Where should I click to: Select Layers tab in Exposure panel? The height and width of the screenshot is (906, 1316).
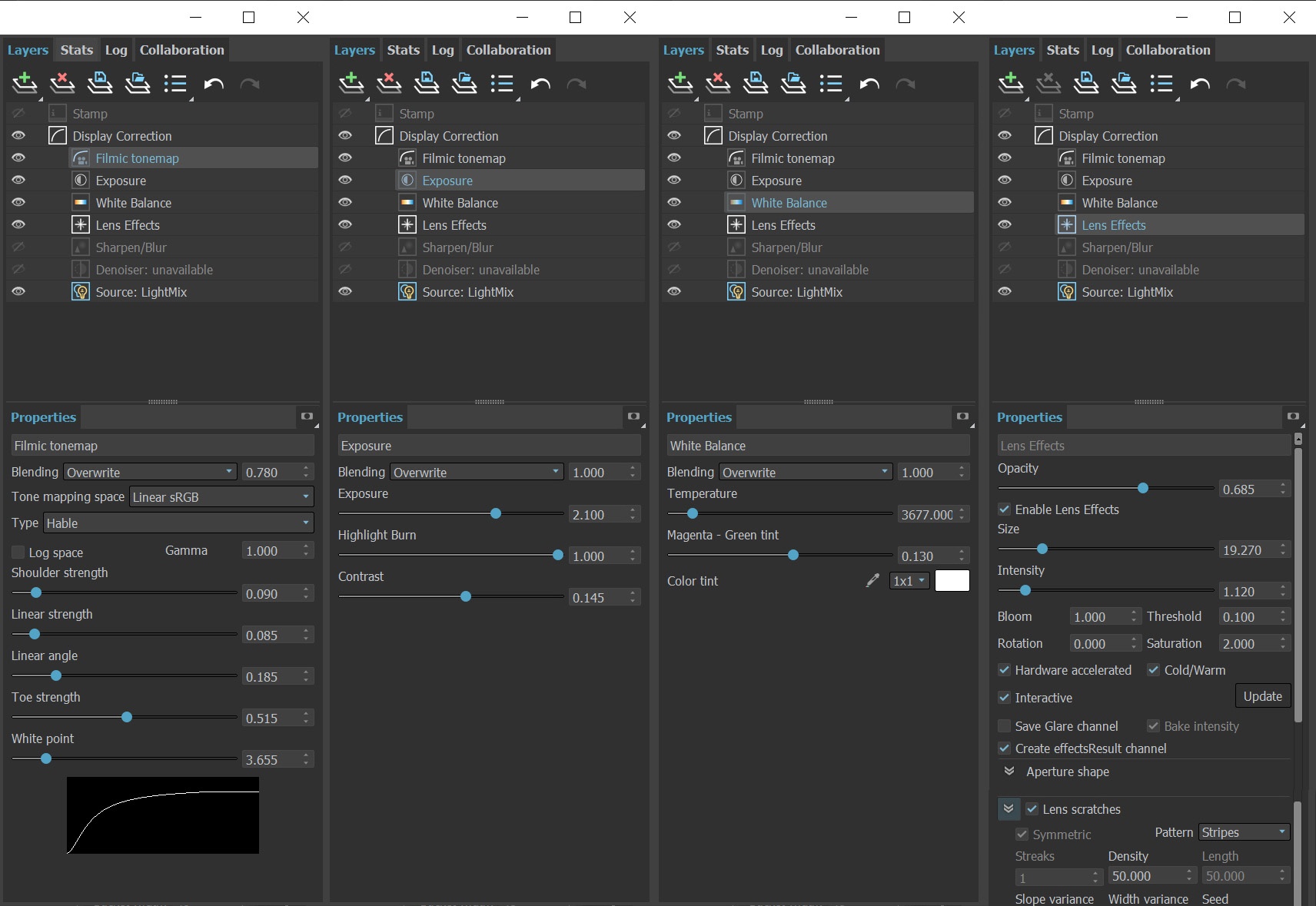point(354,50)
